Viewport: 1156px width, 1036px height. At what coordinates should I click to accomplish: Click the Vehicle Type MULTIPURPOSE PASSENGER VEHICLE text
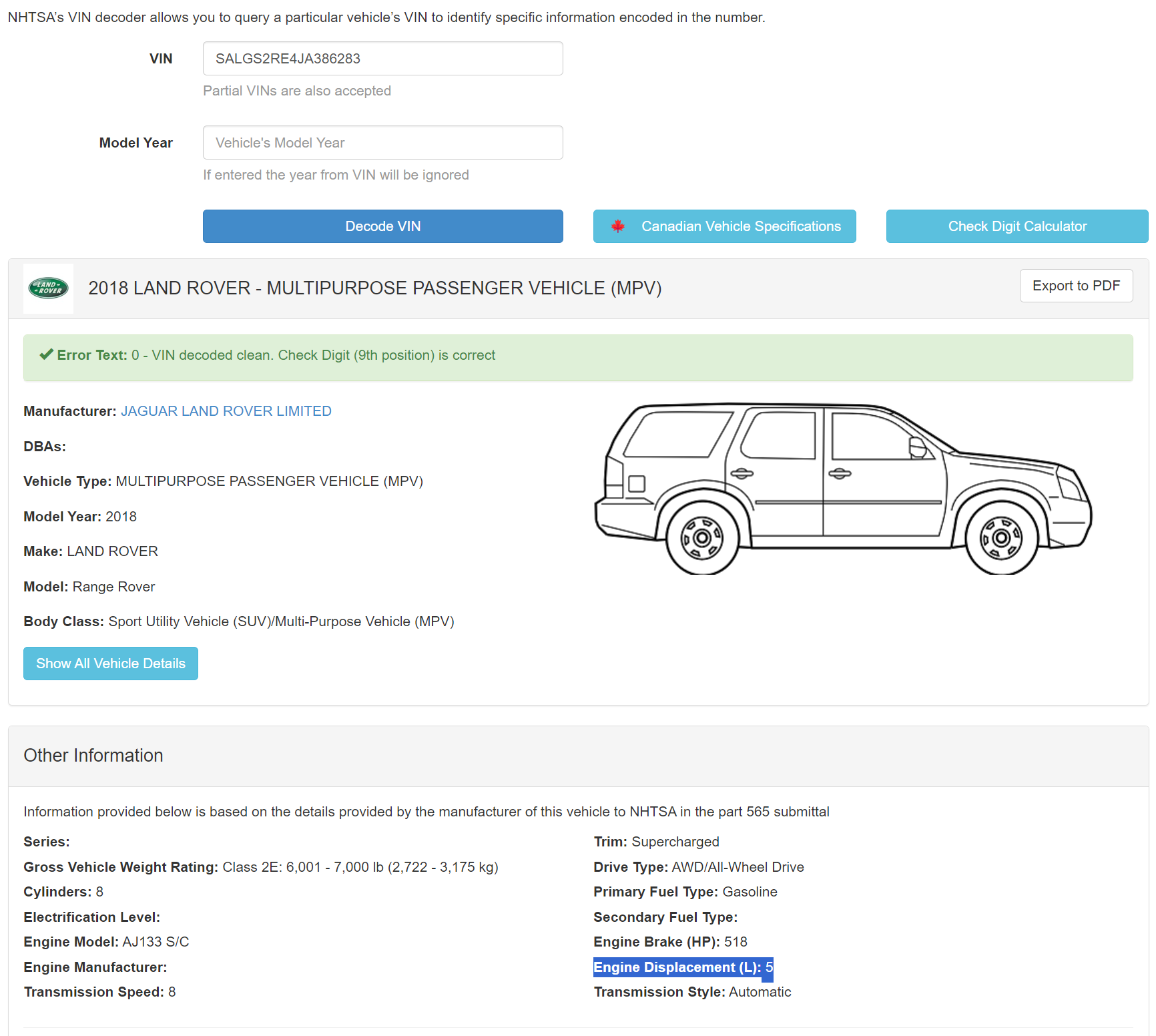[x=224, y=481]
